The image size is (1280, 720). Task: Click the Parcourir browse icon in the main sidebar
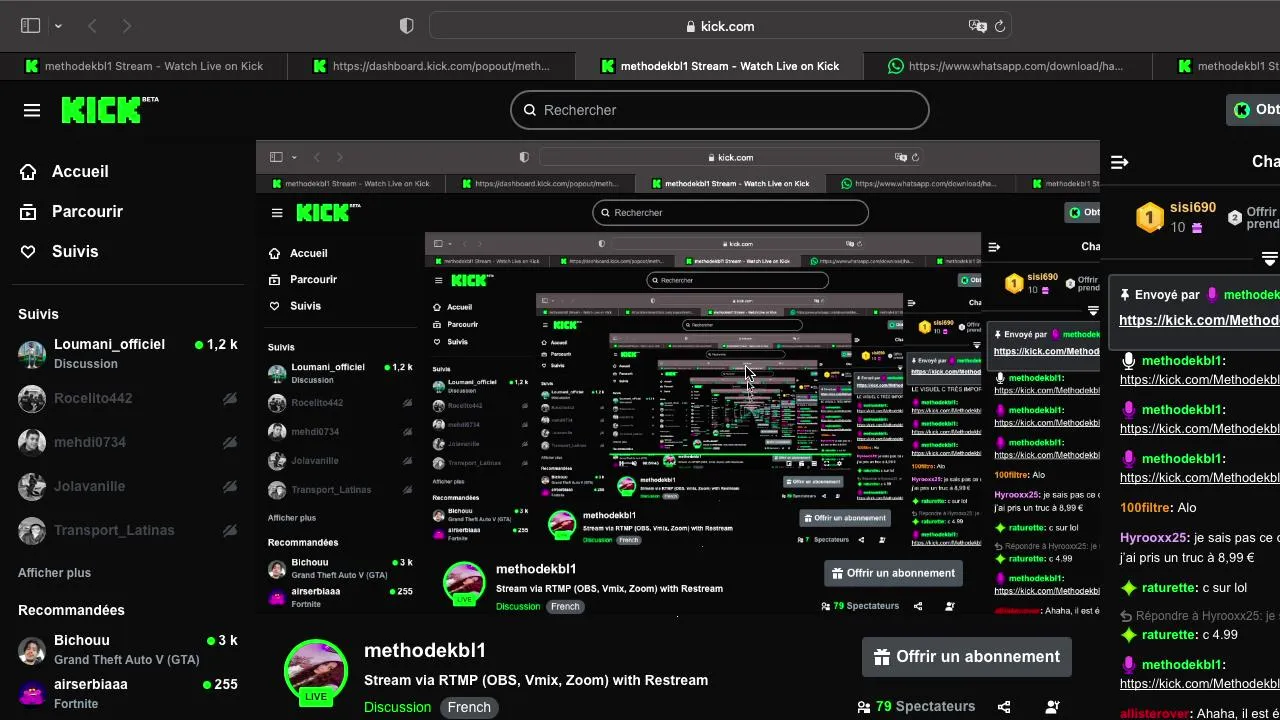(x=28, y=212)
